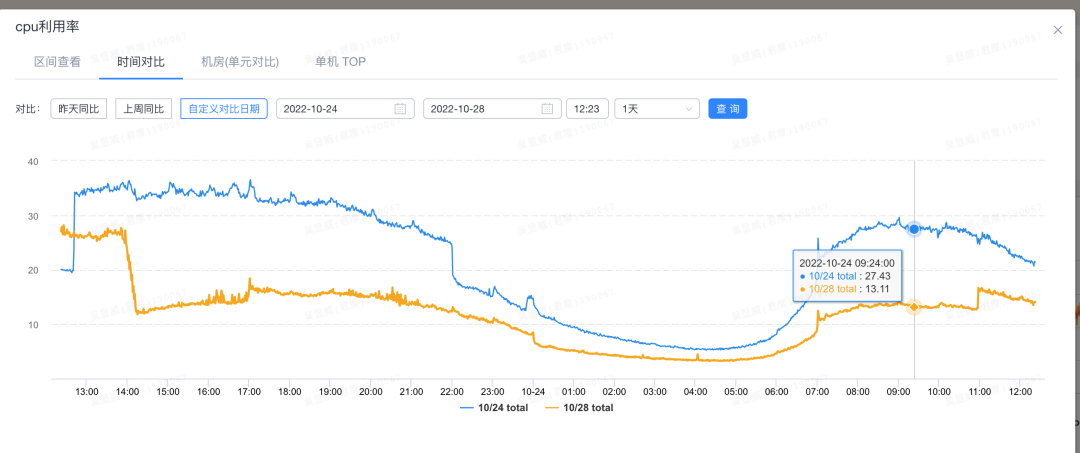Click the blue line's spike at 07:00
This screenshot has height=453, width=1080.
coord(818,241)
